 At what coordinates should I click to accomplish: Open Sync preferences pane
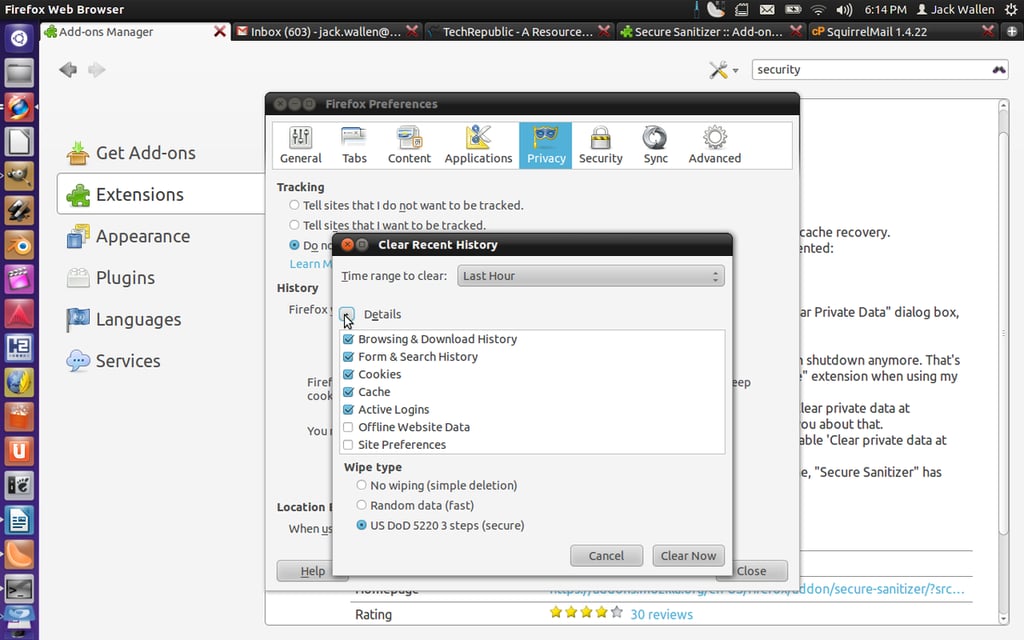655,145
